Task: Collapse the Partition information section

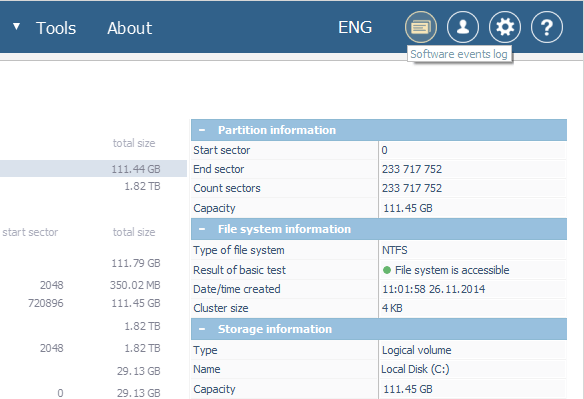Action: pyautogui.click(x=202, y=130)
